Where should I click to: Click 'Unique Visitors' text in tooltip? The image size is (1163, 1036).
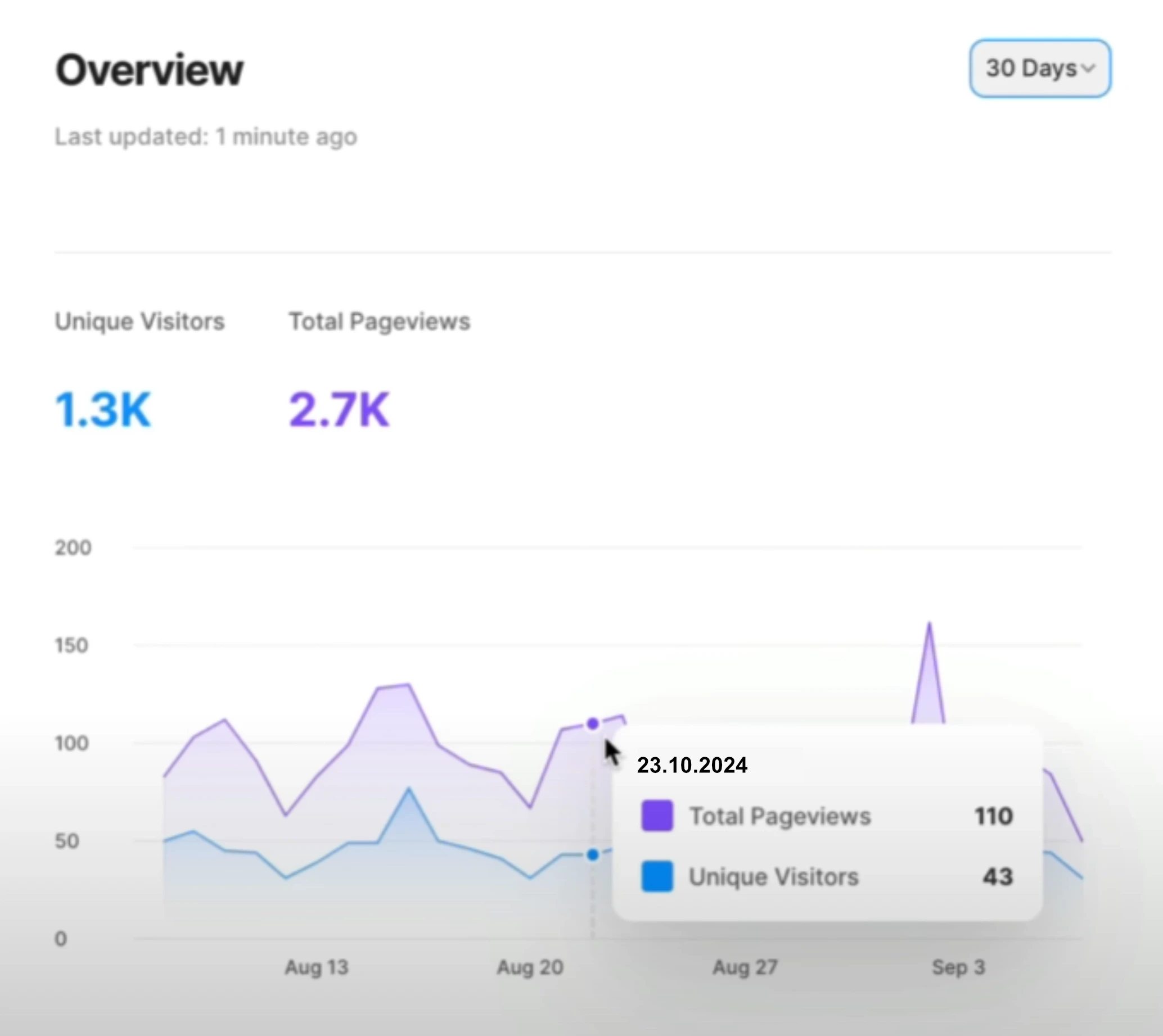773,876
